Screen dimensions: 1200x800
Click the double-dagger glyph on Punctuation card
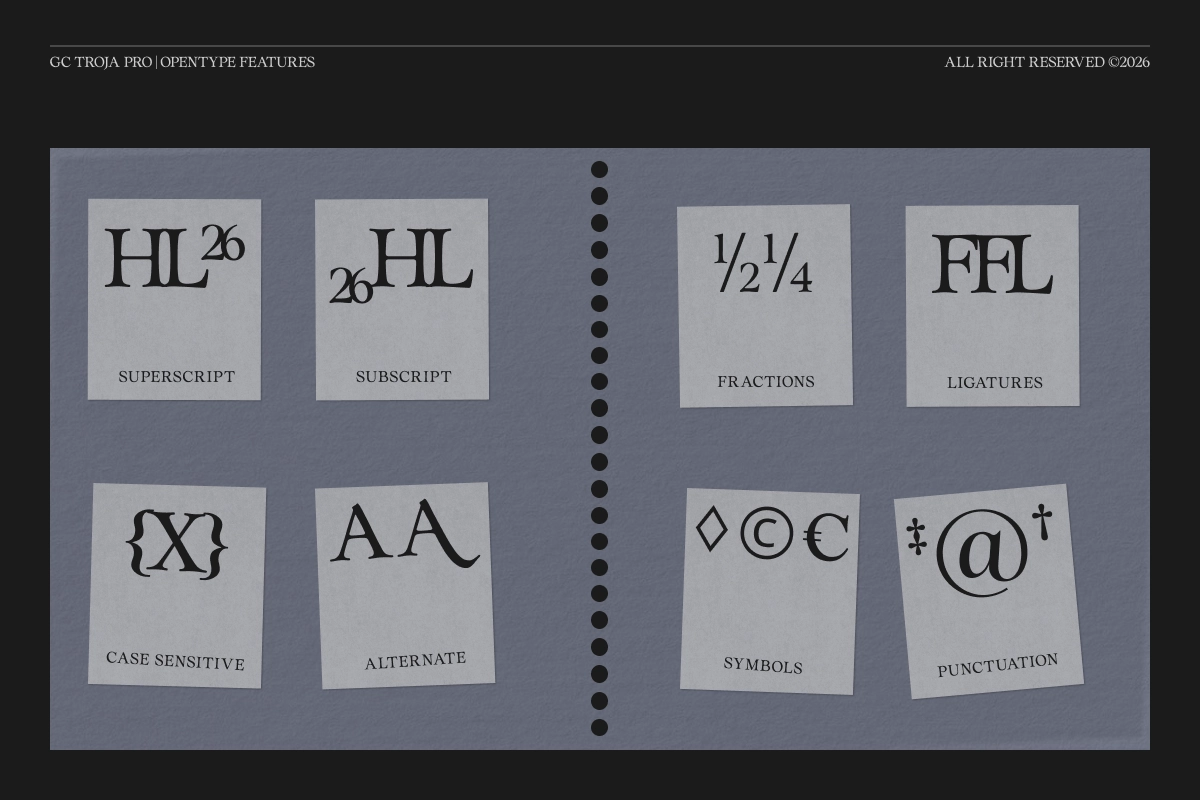pyautogui.click(x=917, y=537)
